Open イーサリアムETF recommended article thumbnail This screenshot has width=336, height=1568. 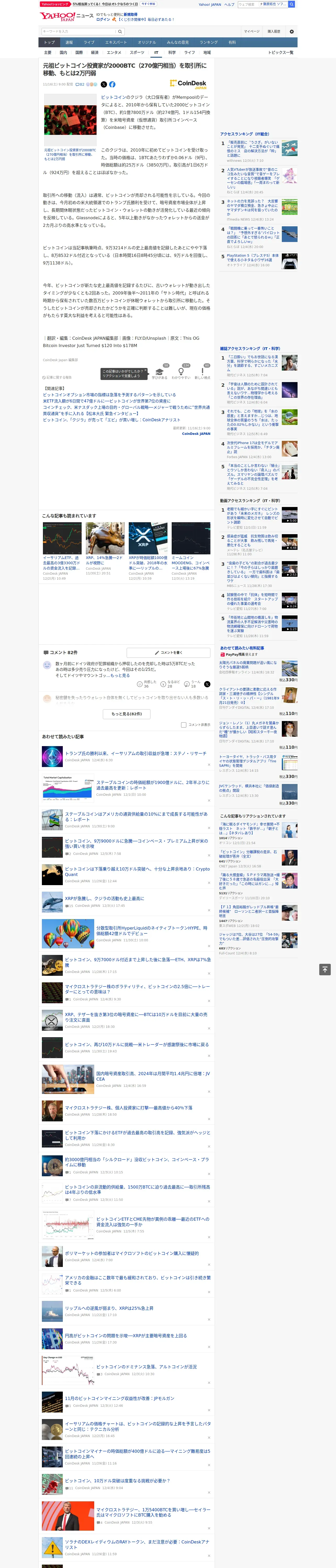62,538
